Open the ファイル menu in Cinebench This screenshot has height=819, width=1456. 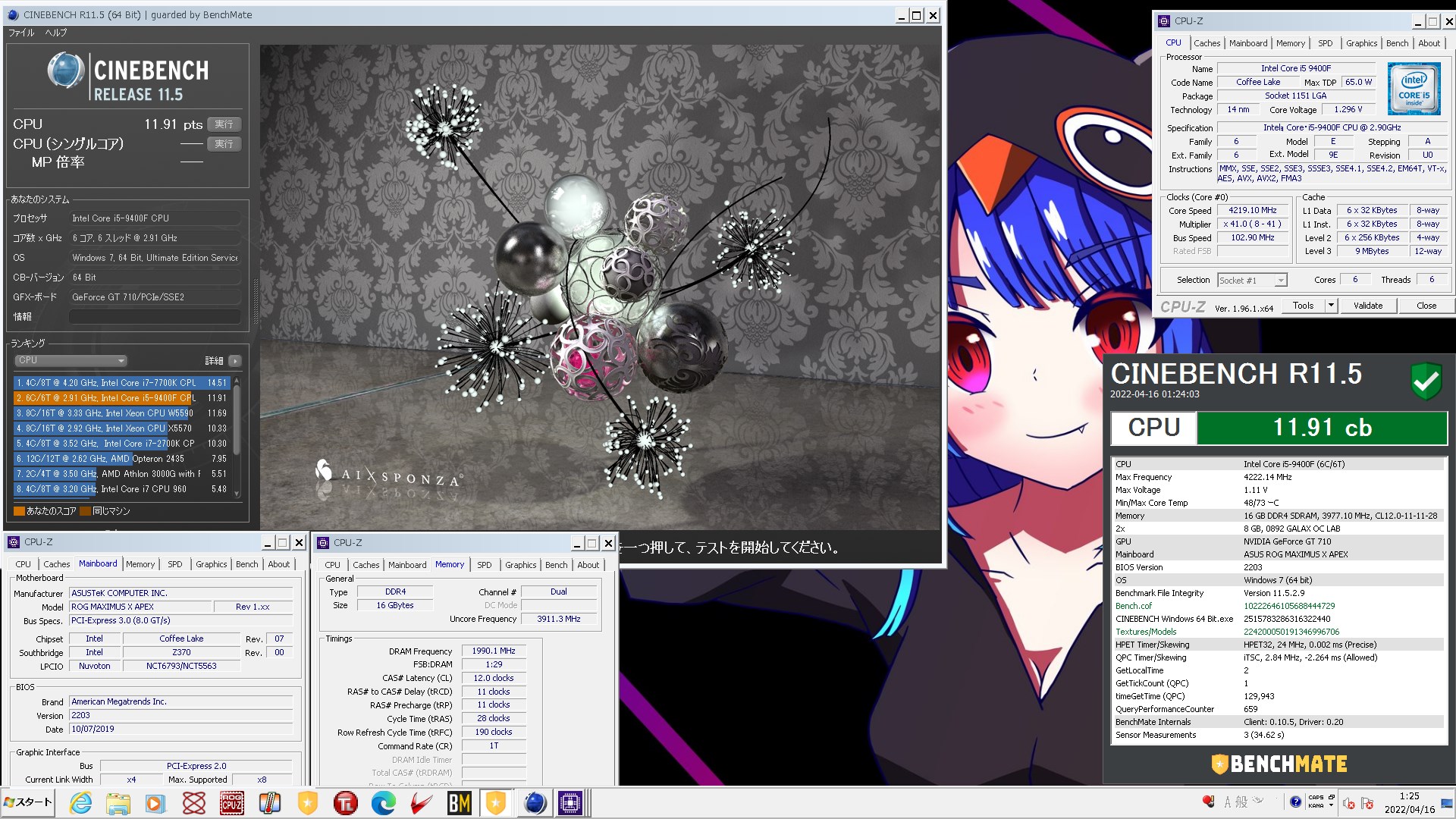[21, 33]
